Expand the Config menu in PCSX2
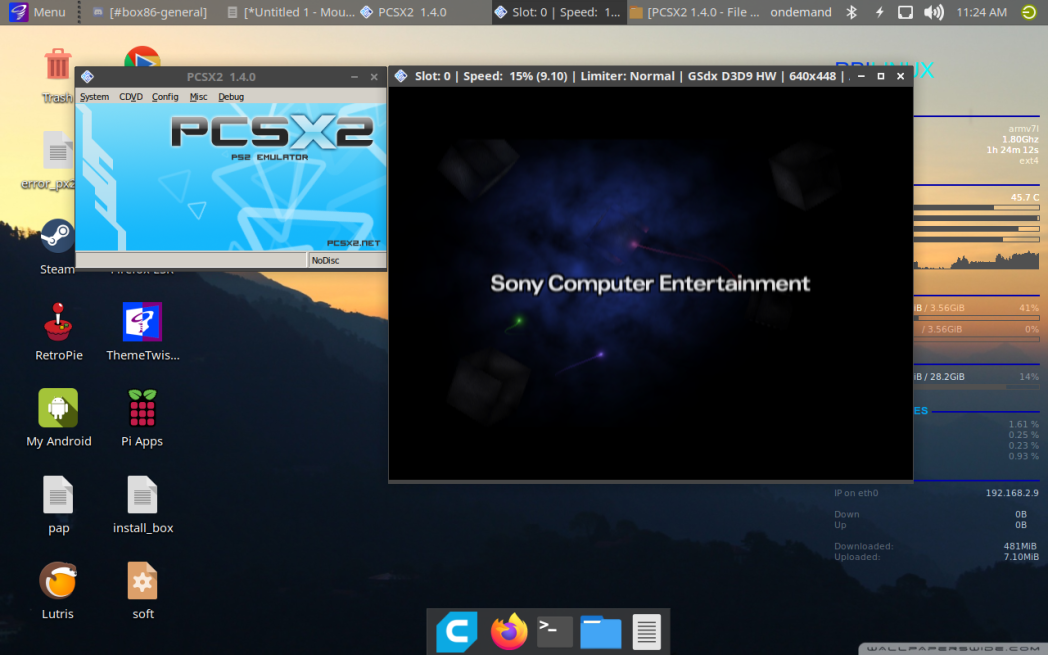Viewport: 1048px width, 655px height. pyautogui.click(x=165, y=97)
